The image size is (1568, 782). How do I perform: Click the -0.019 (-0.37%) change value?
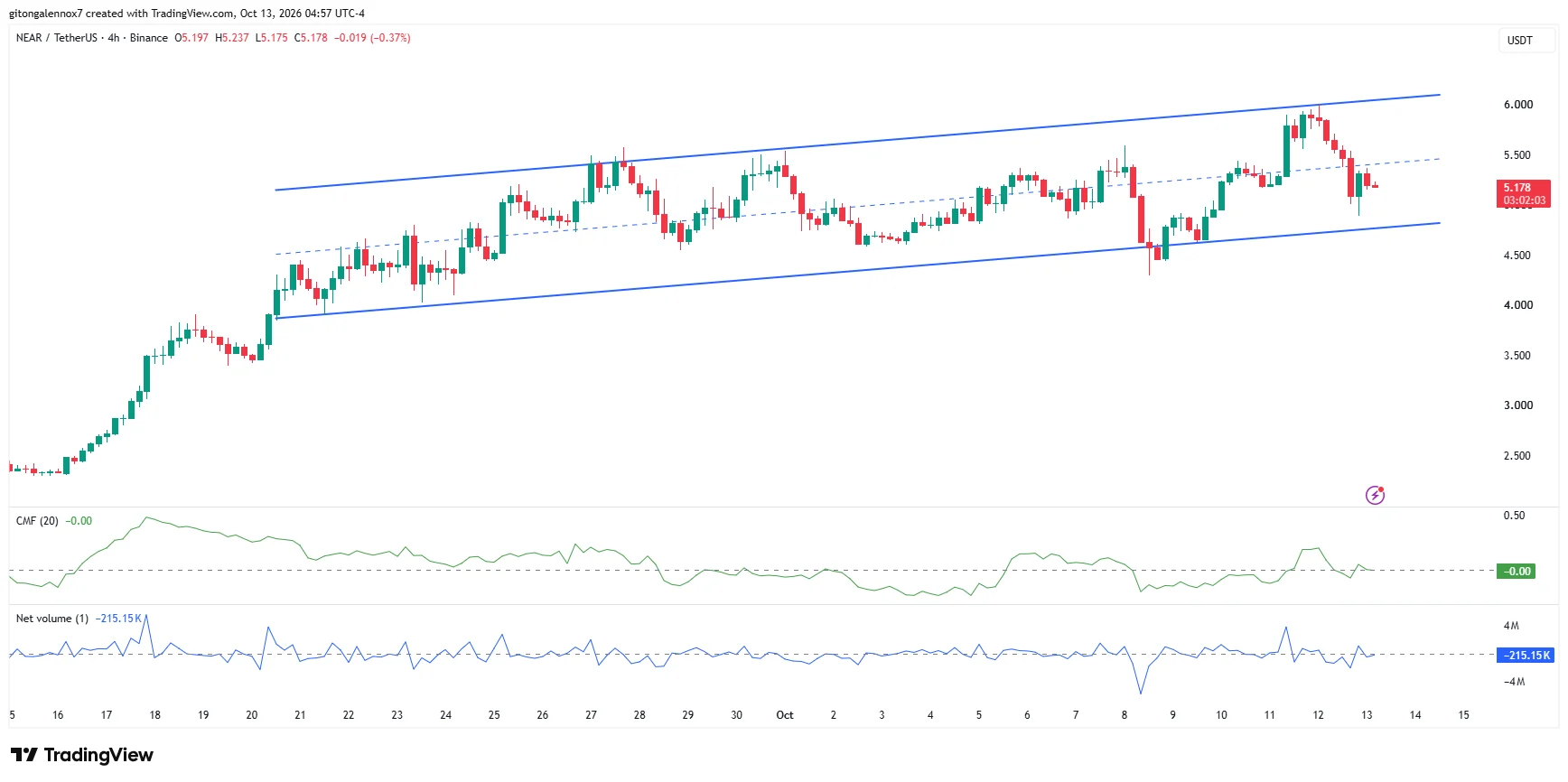point(372,38)
